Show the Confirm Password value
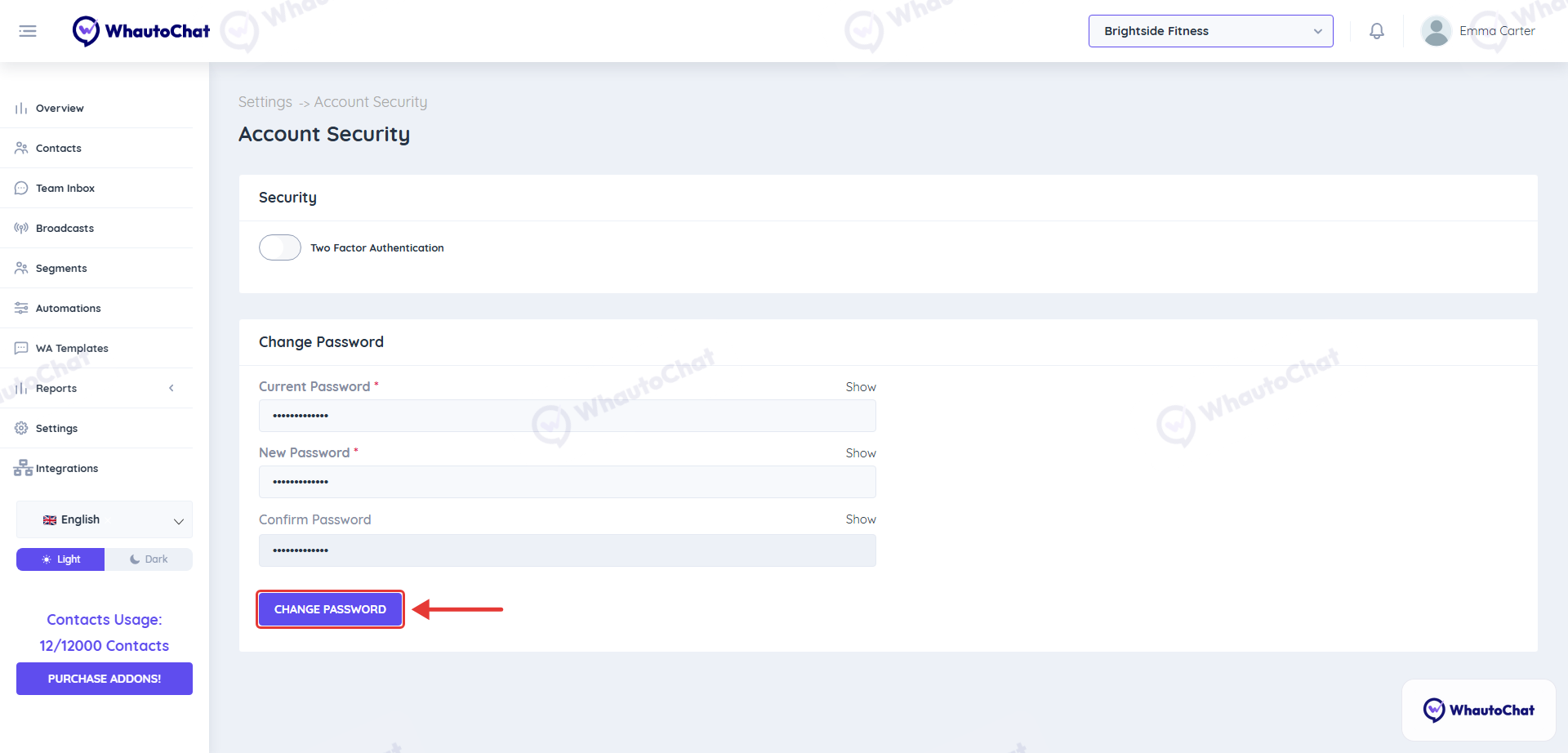Viewport: 1568px width, 753px height. (x=861, y=519)
